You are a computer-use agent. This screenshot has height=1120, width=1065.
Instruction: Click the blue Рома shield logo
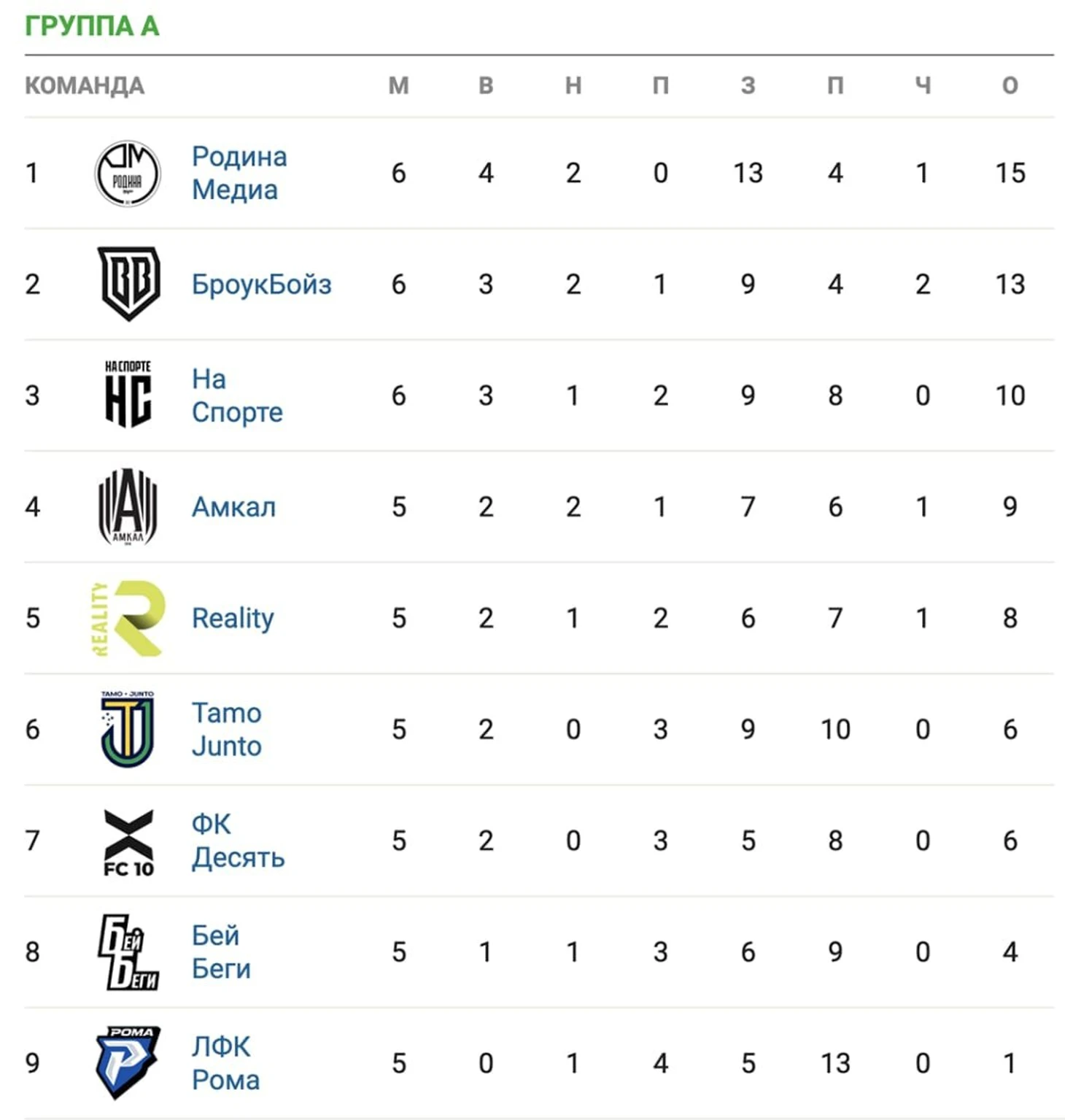[x=128, y=1063]
